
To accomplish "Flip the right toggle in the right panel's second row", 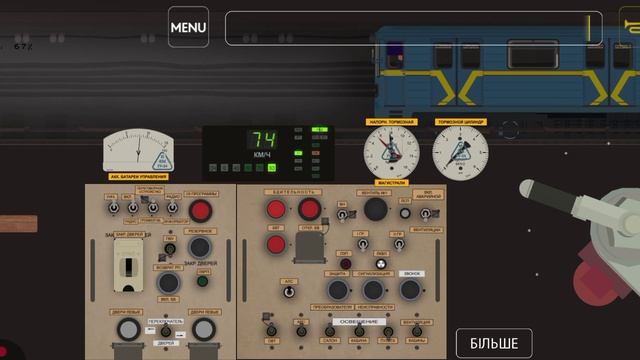I will [399, 244].
